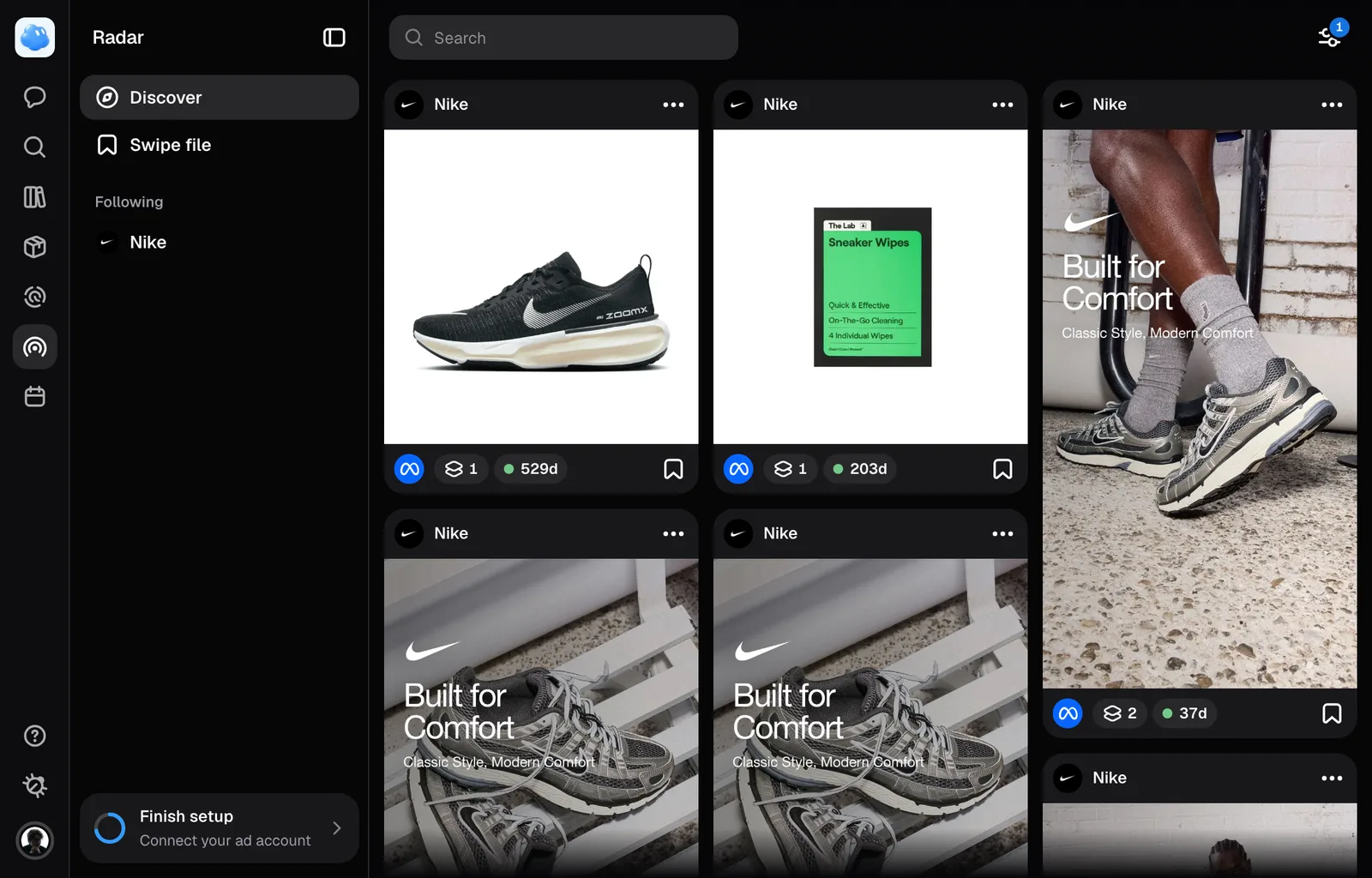
Task: Click the Meta icon on 529d ad card
Action: [x=409, y=469]
